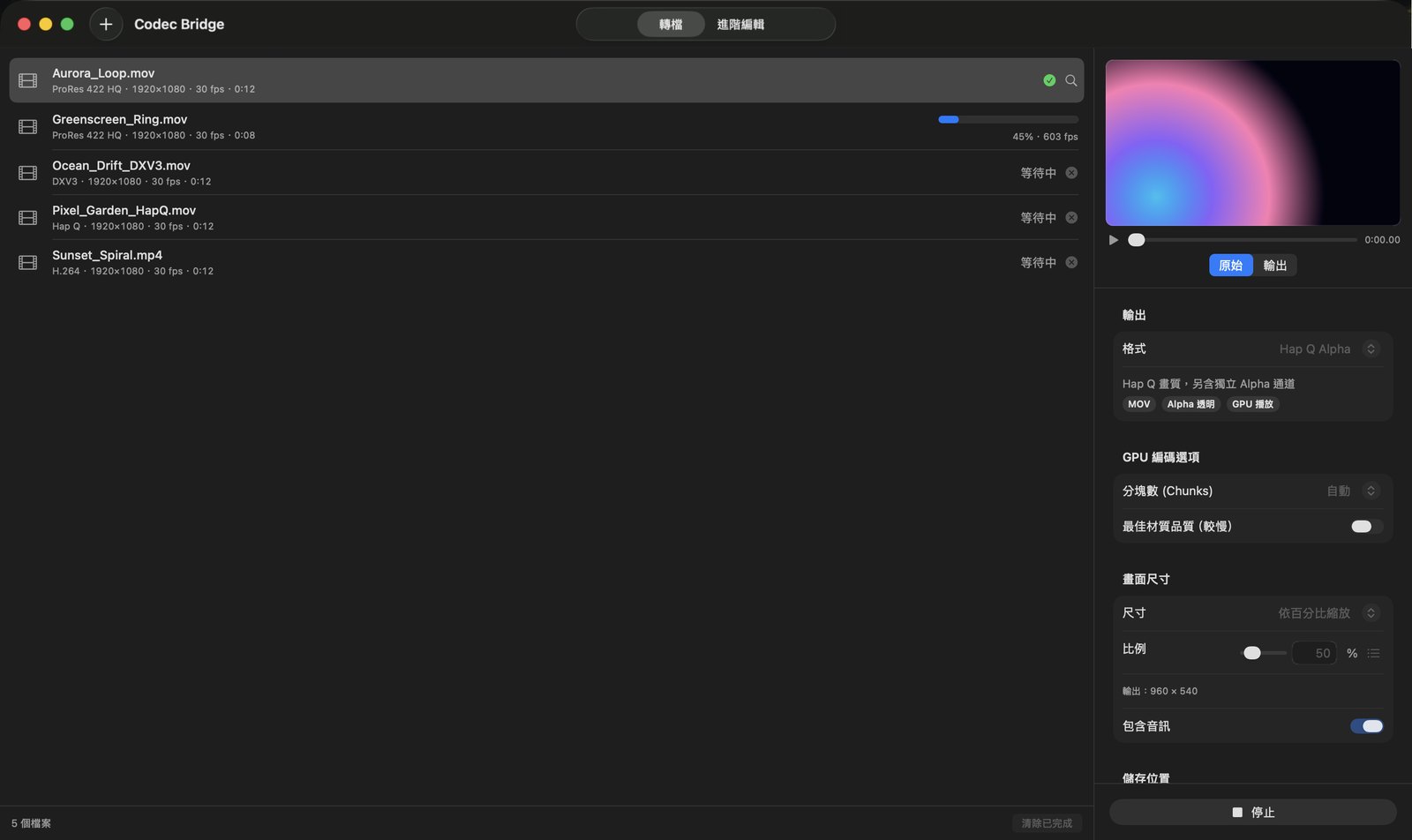Cancel the waiting Sunset_Spiral.mp4 conversion
This screenshot has width=1412, height=840.
click(x=1071, y=262)
